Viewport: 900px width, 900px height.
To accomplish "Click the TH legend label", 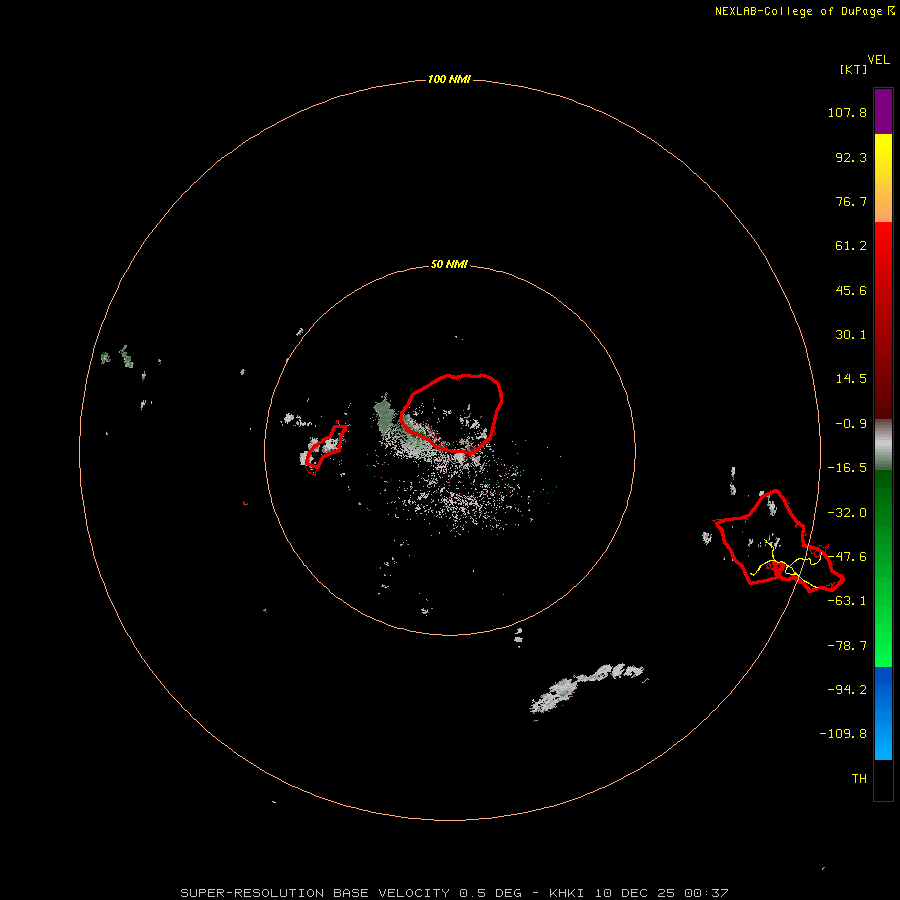I will 859,779.
